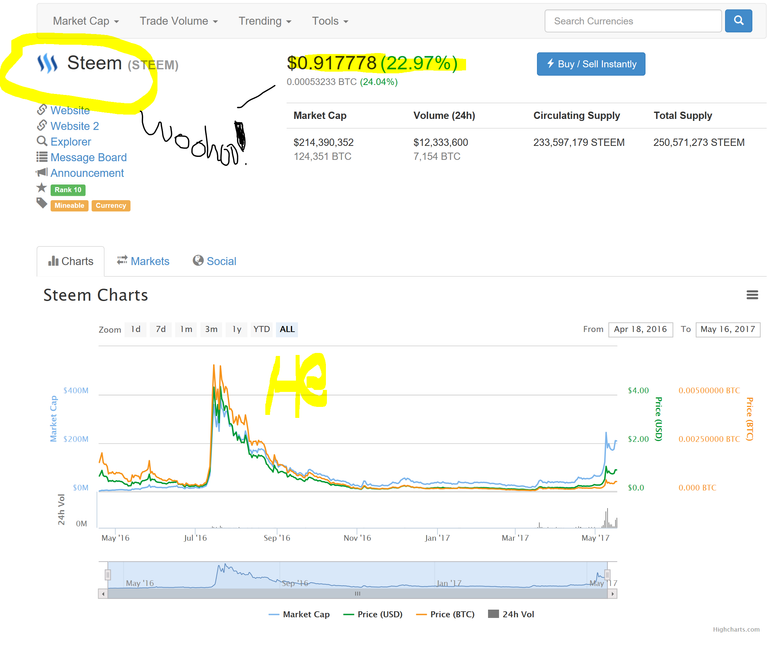768x647 pixels.
Task: Open the Market Cap dropdown menu
Action: click(86, 21)
